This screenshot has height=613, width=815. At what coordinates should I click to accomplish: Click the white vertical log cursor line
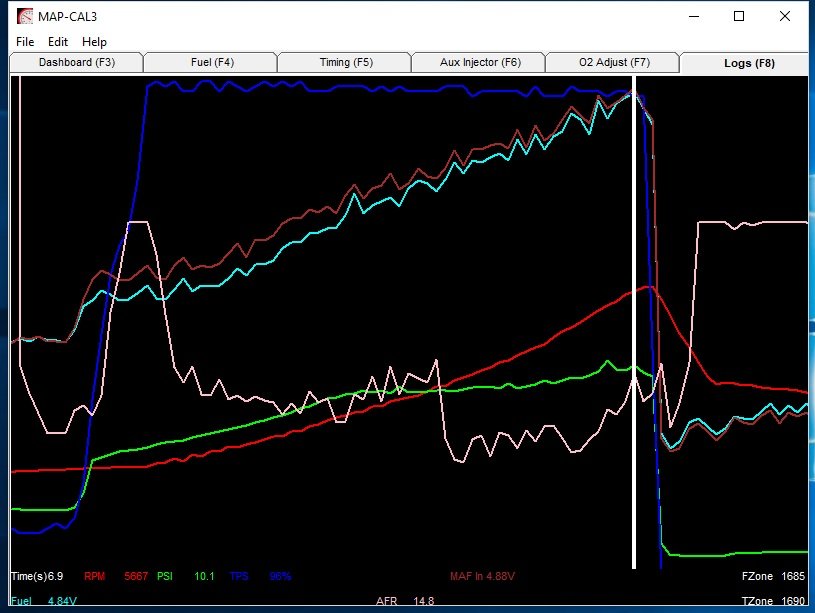pos(634,322)
